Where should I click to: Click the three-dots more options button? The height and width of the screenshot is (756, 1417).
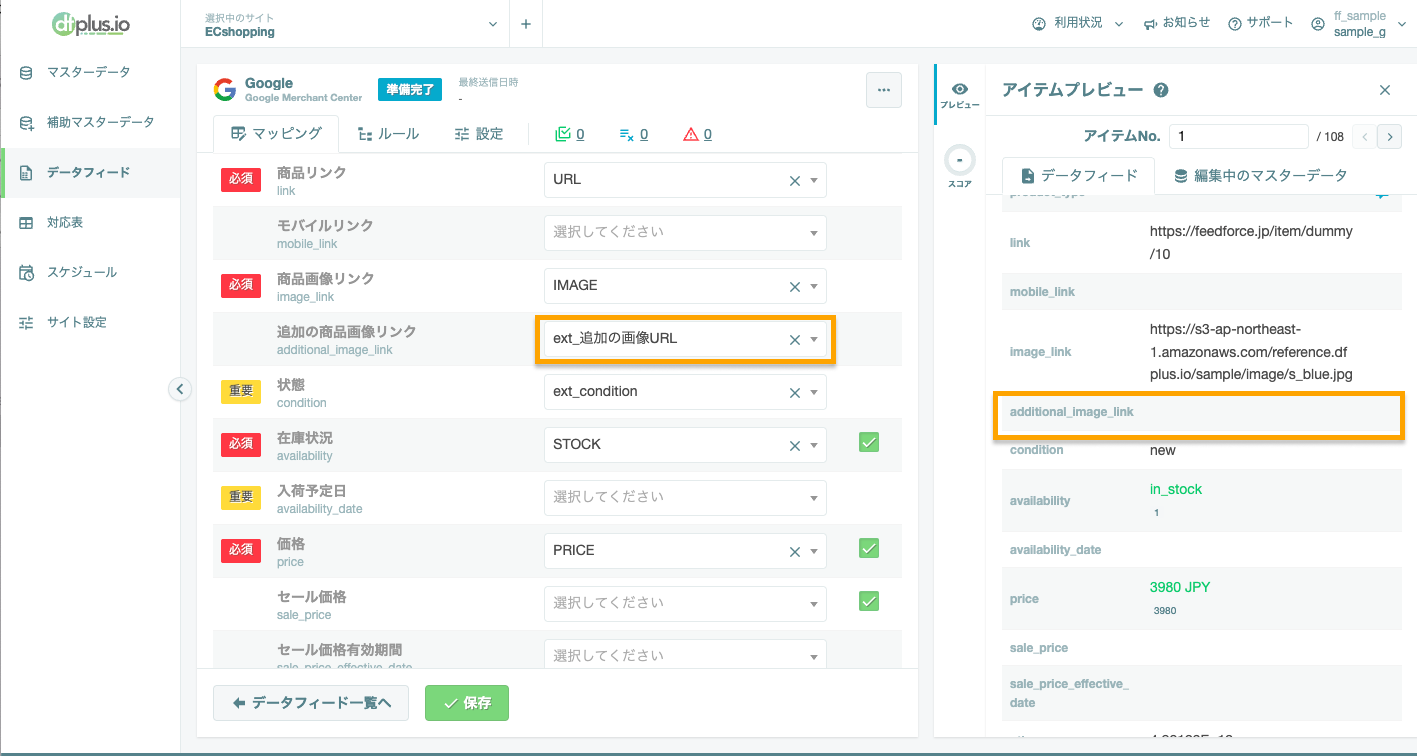pos(883,90)
